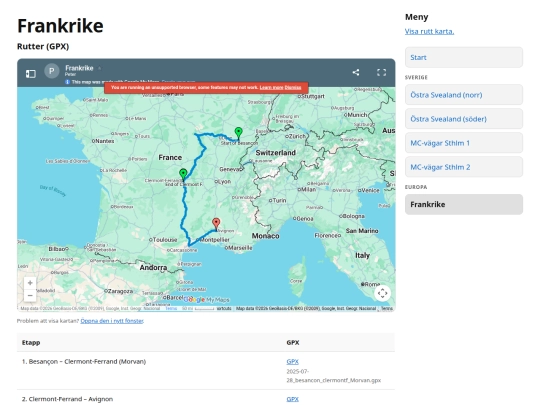Select the green Start of Besançon marker
540x405 pixels.
[238, 133]
